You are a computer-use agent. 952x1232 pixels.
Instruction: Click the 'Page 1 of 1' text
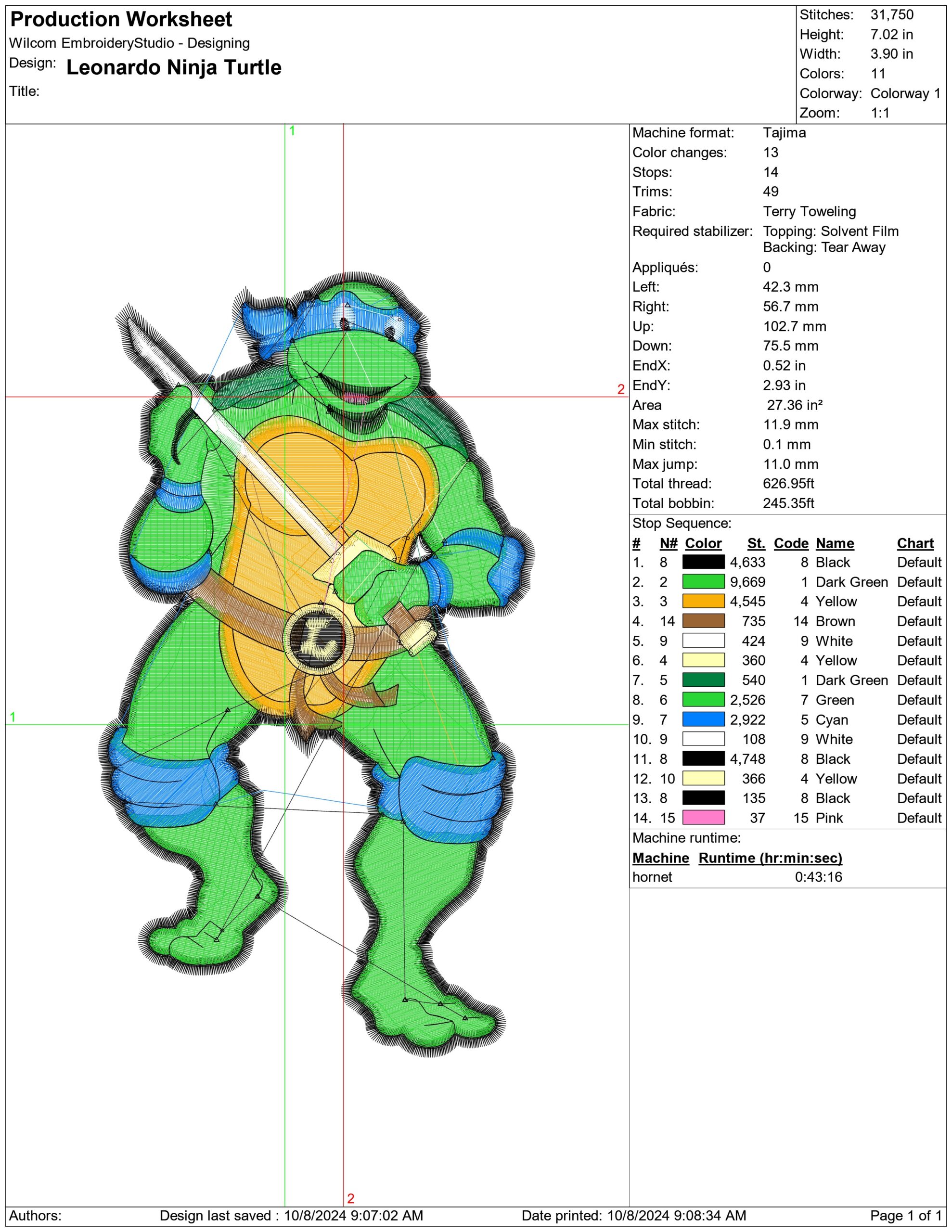point(906,1216)
